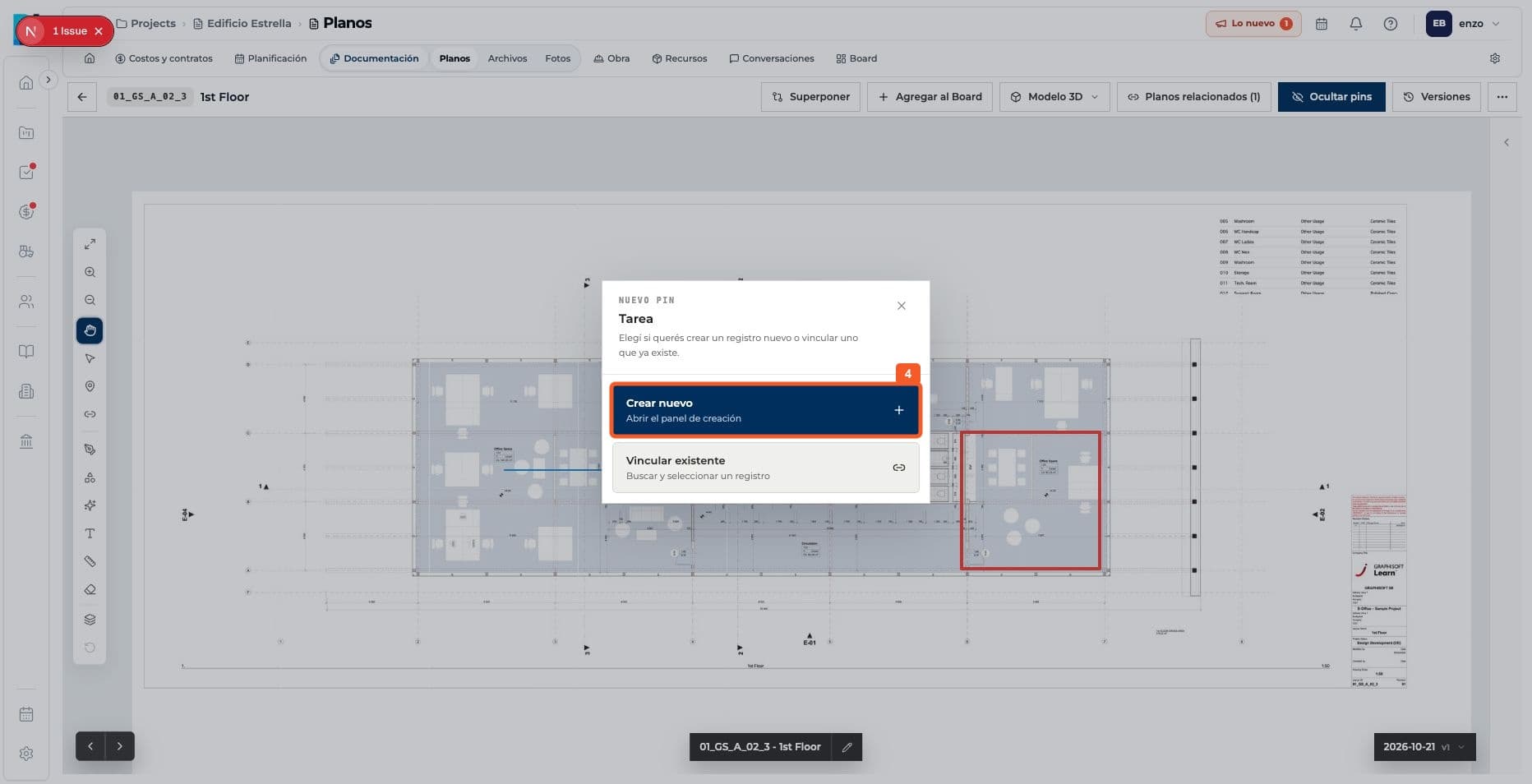Image resolution: width=1532 pixels, height=784 pixels.
Task: Select the text T tool
Action: (x=90, y=533)
